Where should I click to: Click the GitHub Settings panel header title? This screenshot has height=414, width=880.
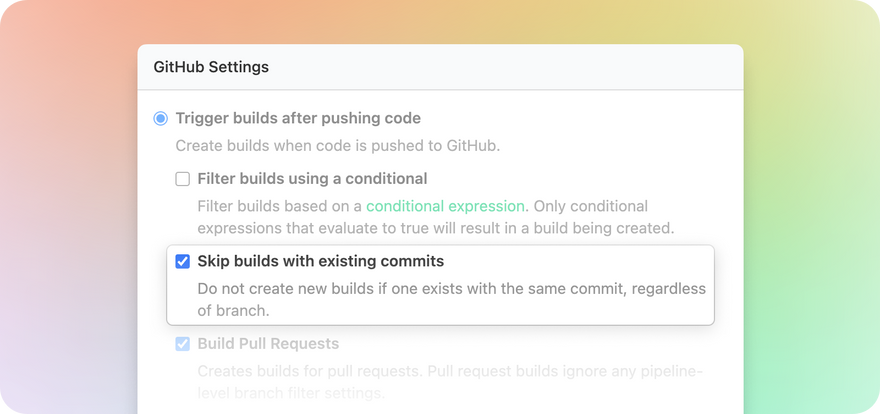point(211,68)
